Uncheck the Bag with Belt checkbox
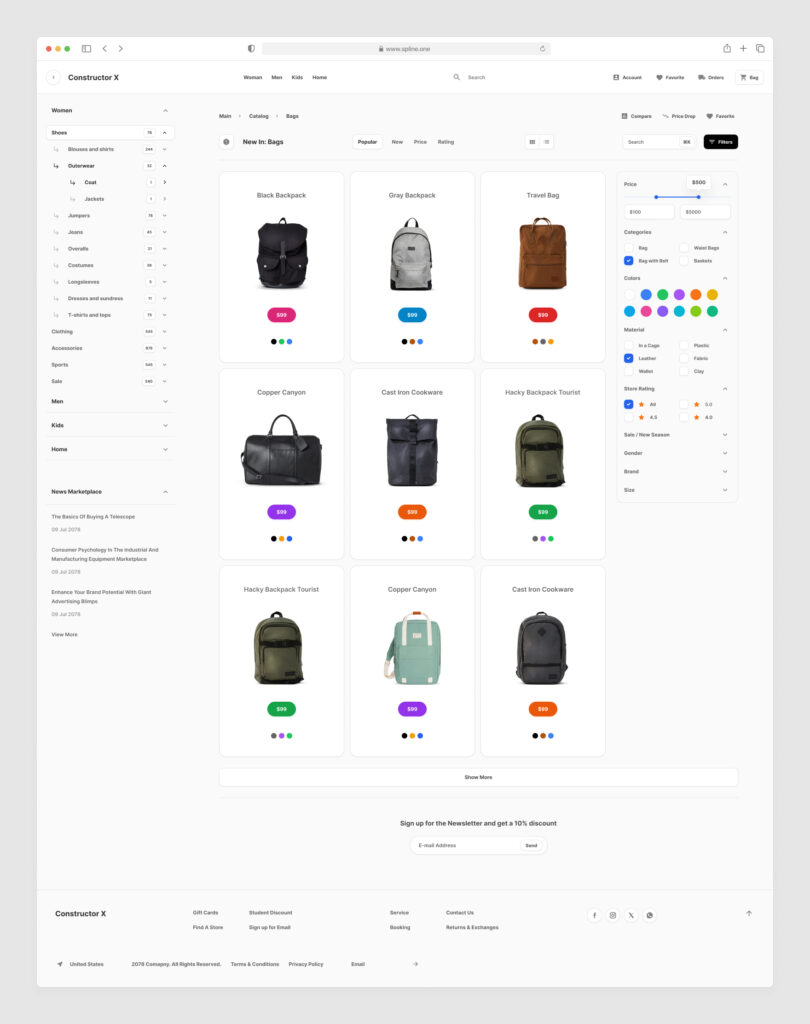Screen dimensions: 810x1024 pyautogui.click(x=628, y=261)
